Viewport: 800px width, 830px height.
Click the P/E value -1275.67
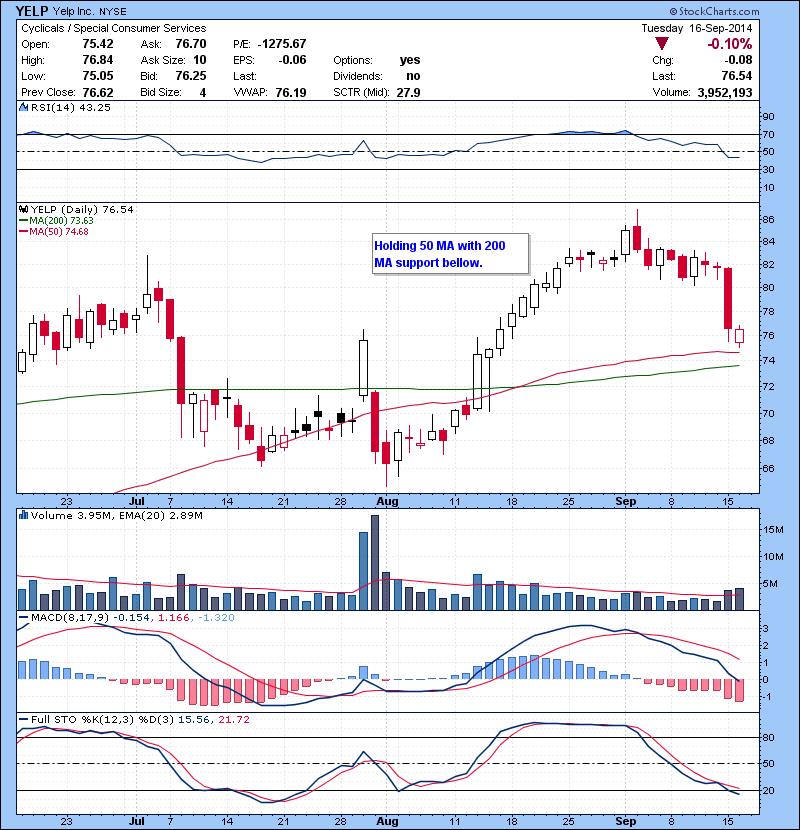tap(282, 44)
